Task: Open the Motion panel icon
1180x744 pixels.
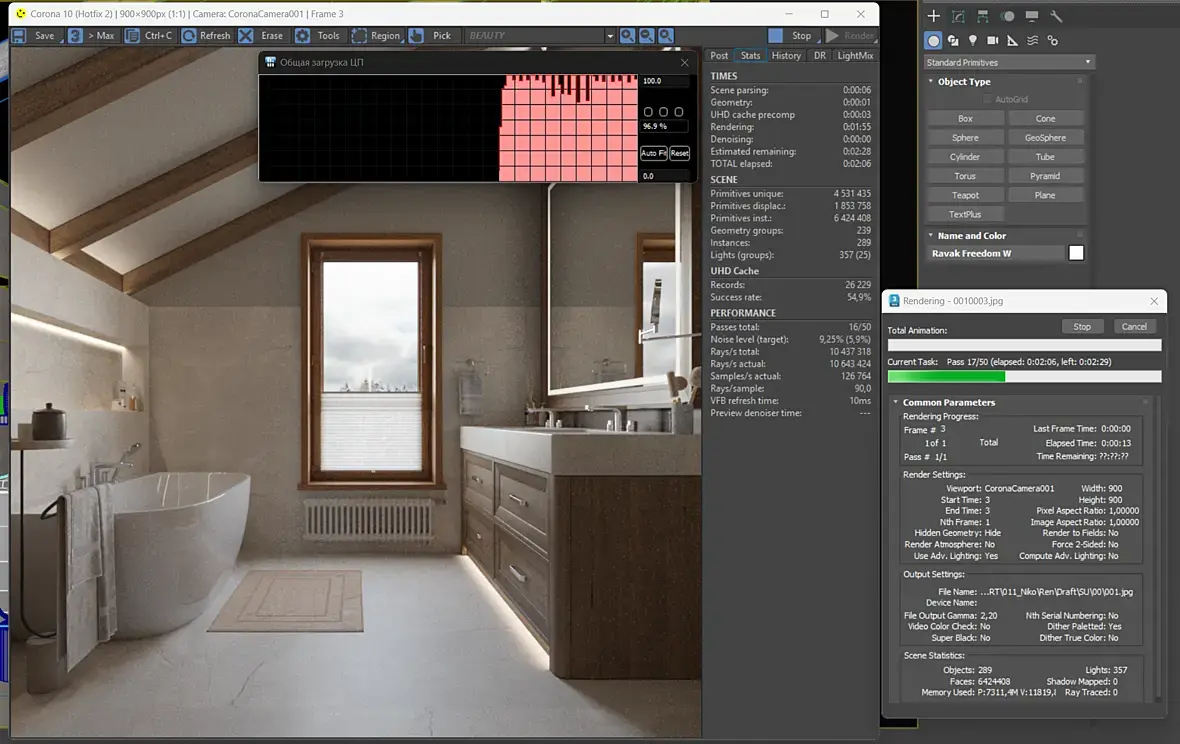Action: coord(1008,16)
